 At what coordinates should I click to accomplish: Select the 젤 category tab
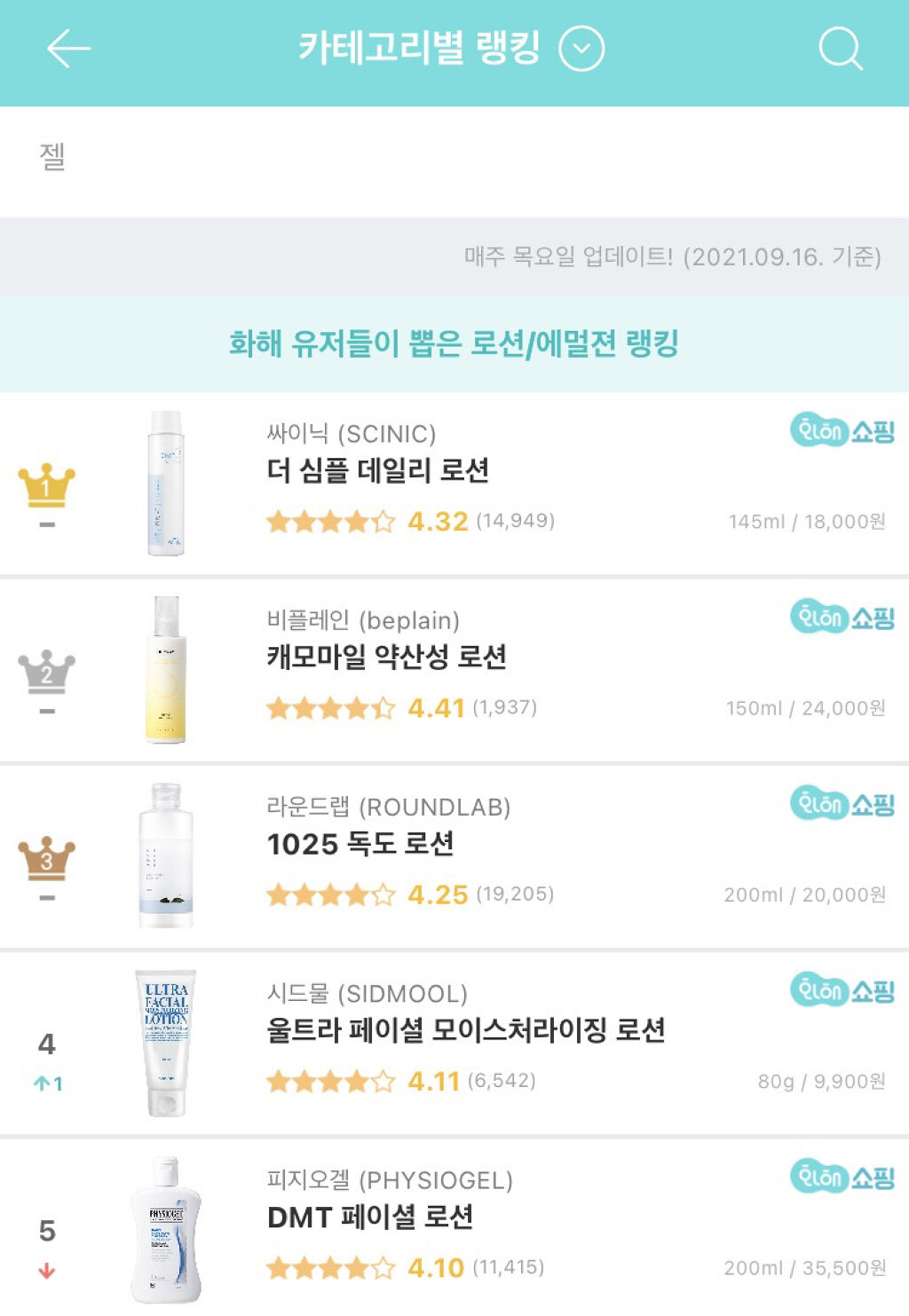52,157
